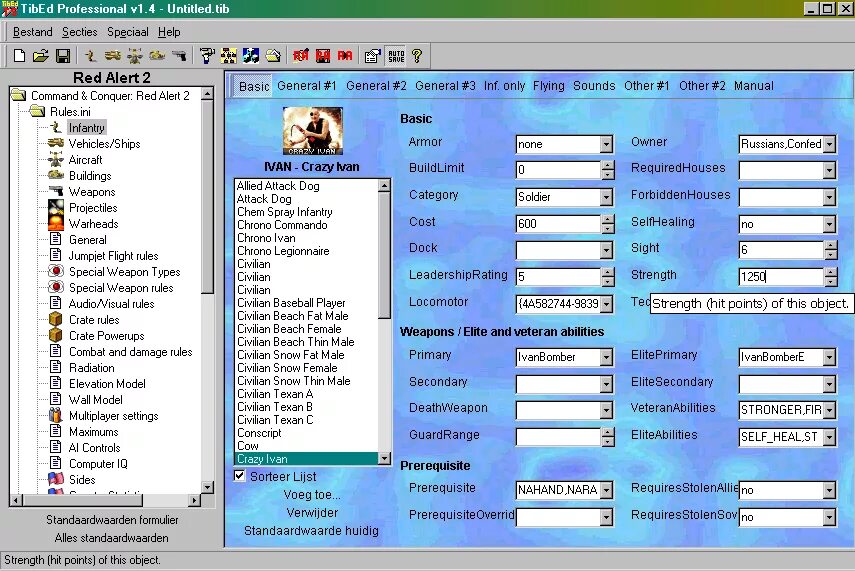This screenshot has height=571, width=855.
Task: Open the Owner dropdown
Action: 829,144
